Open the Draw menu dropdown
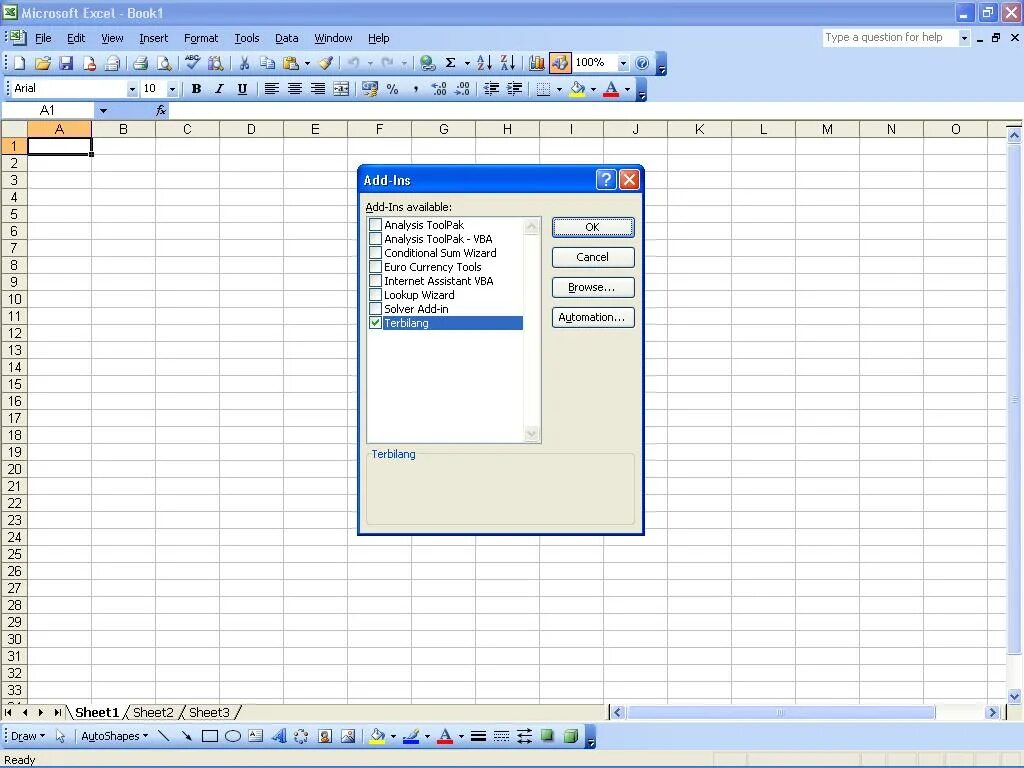Screen dimensions: 1024x768 pos(28,737)
